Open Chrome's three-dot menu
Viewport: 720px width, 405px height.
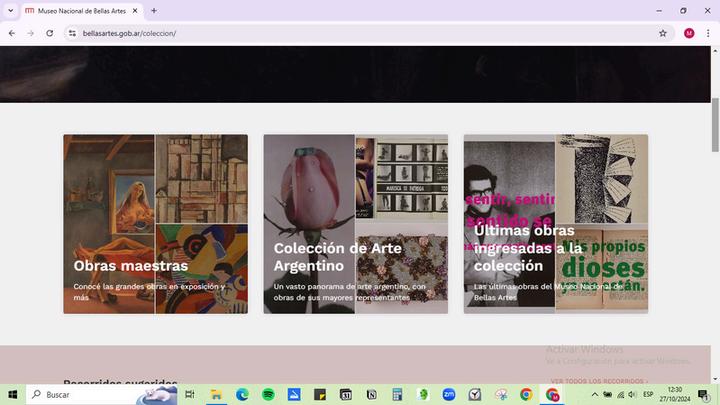coord(708,33)
